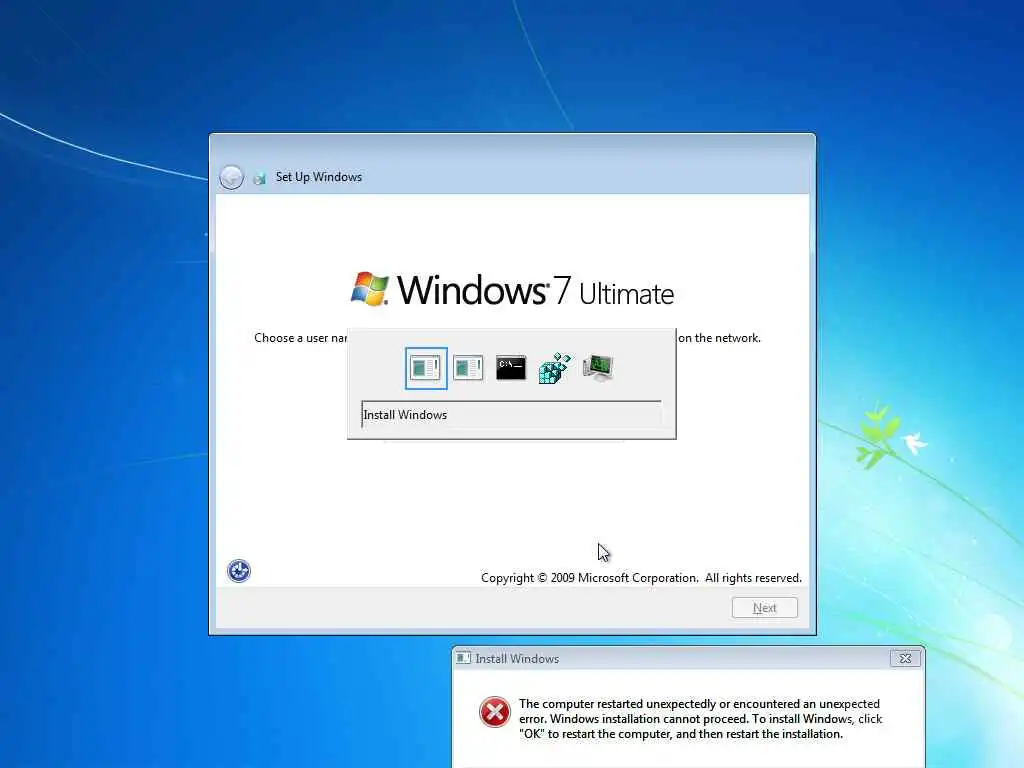Click the "Copyright © 2009 Microsoft Corporation" text
The width and height of the screenshot is (1024, 768).
coord(590,578)
